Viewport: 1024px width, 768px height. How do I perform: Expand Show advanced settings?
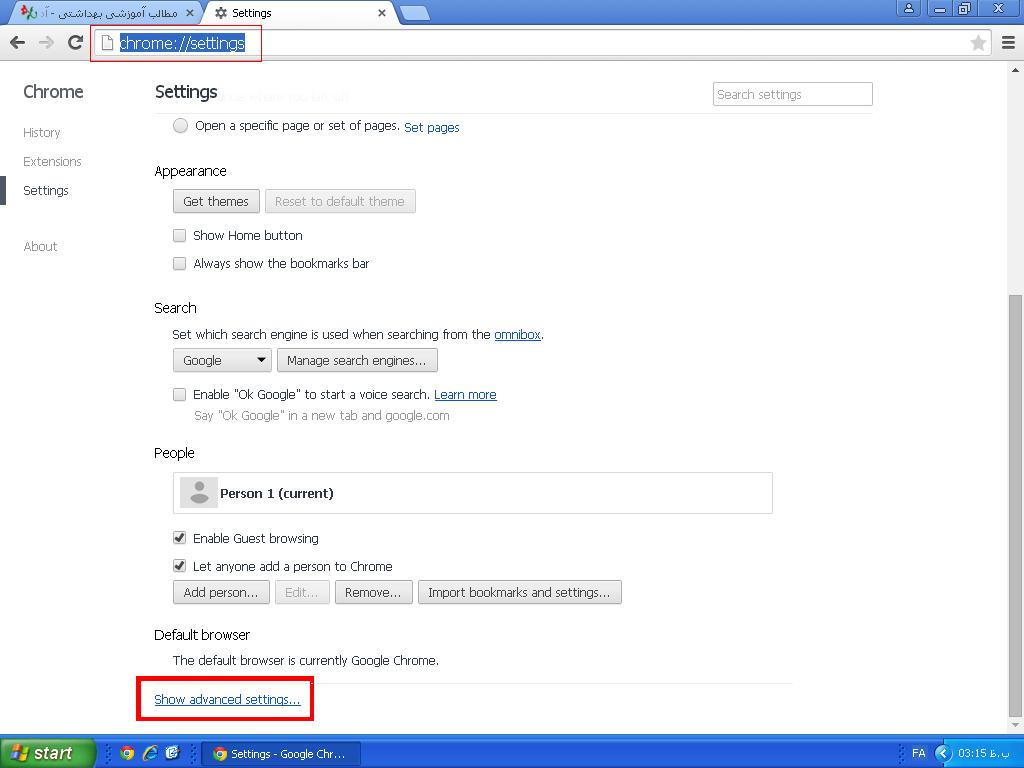click(227, 699)
